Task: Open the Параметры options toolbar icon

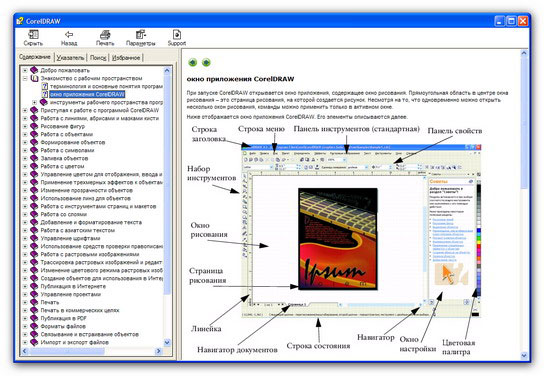Action: pyautogui.click(x=141, y=35)
